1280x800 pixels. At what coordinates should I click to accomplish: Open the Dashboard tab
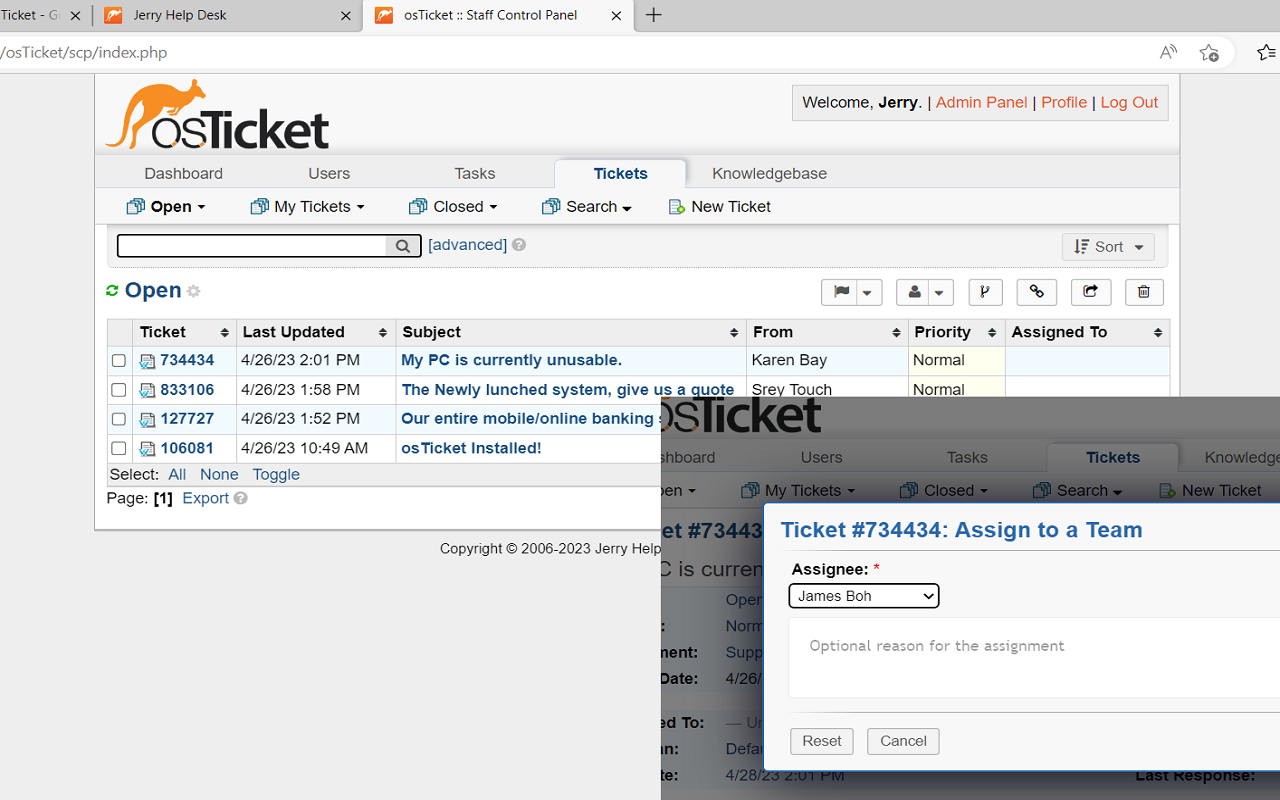coord(183,173)
